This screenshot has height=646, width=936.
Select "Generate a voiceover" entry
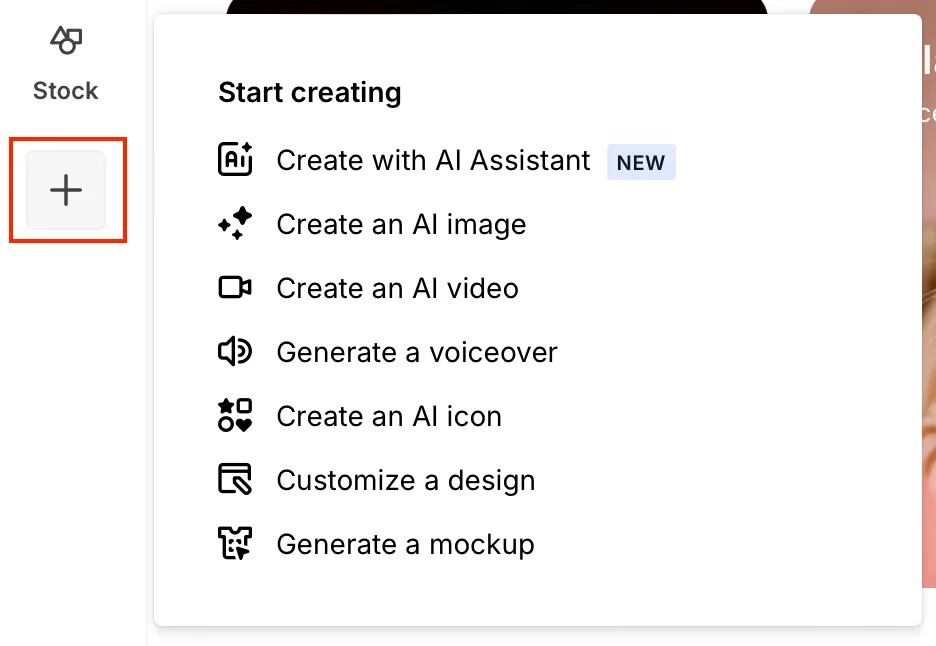click(x=416, y=352)
